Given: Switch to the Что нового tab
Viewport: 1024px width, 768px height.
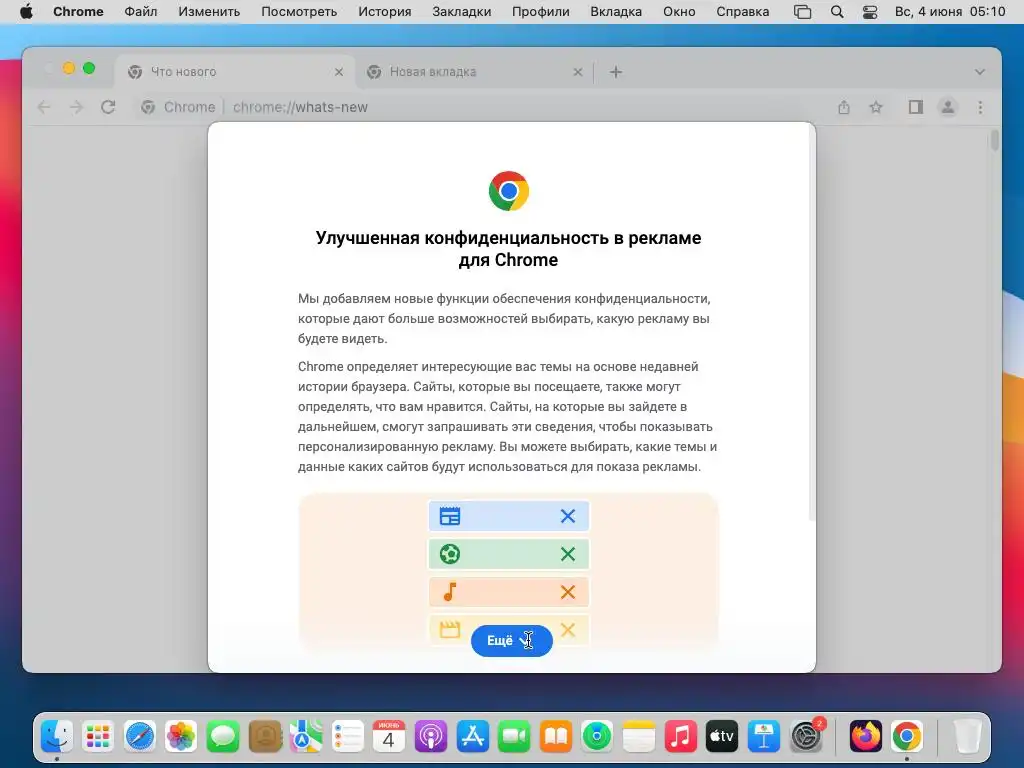Looking at the screenshot, I should pos(235,72).
